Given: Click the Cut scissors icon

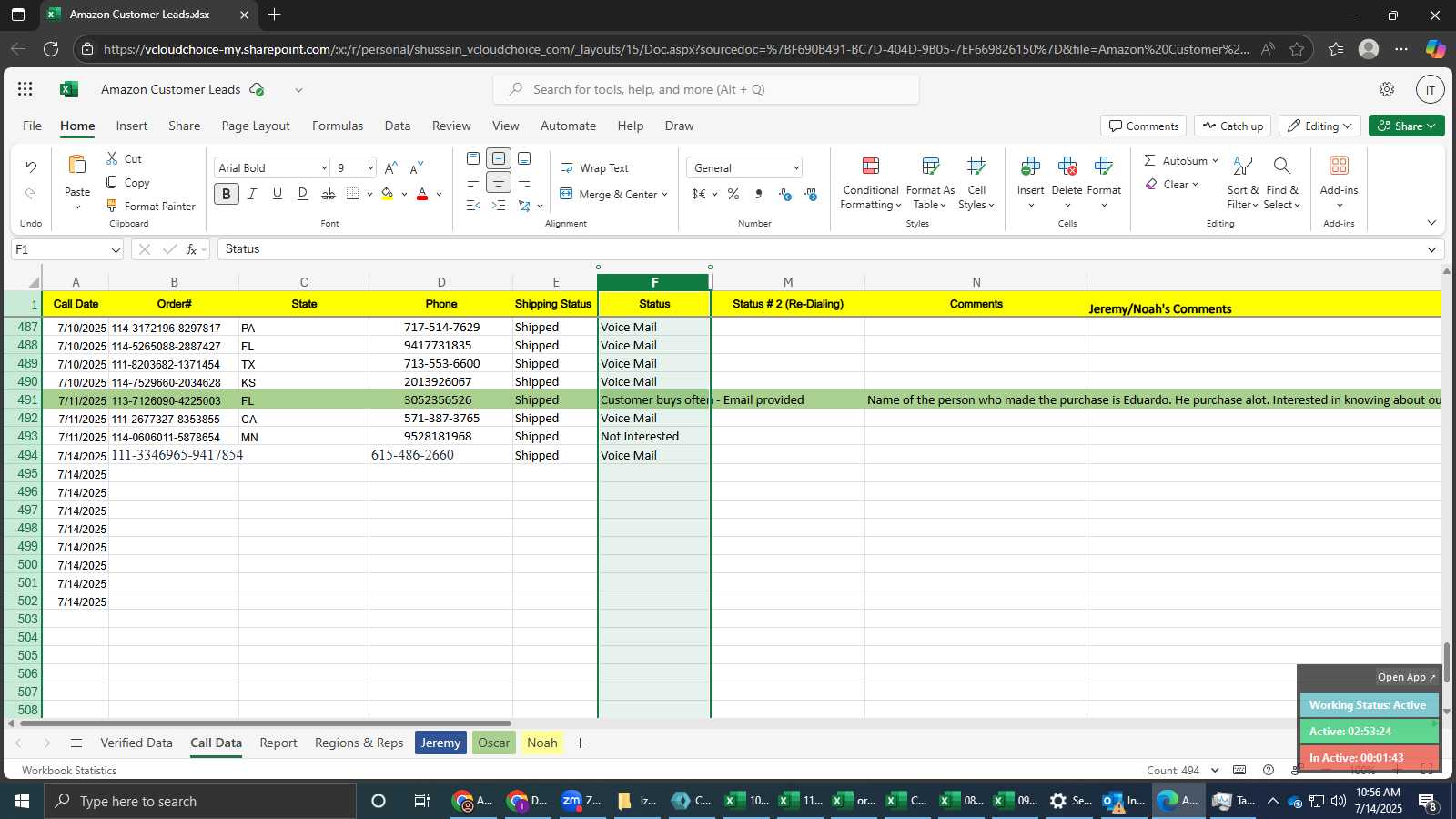Looking at the screenshot, I should pyautogui.click(x=113, y=158).
